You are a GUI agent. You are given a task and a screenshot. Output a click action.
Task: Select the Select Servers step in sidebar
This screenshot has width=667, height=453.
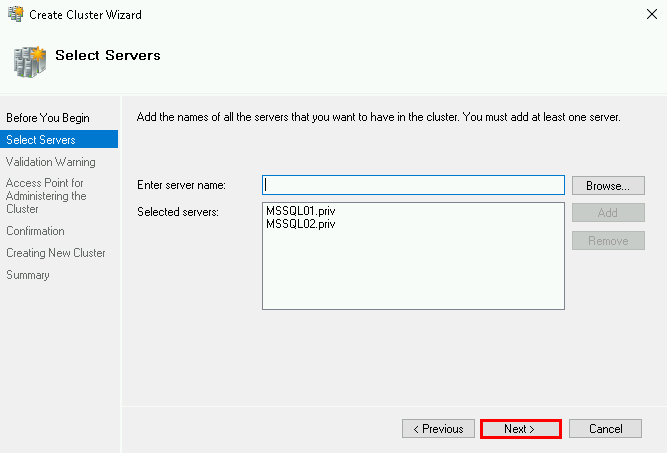pos(59,140)
